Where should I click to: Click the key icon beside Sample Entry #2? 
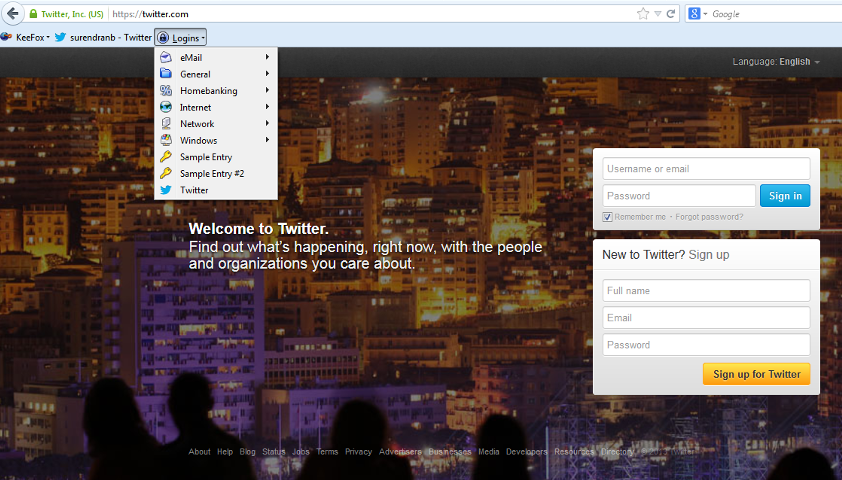click(166, 173)
